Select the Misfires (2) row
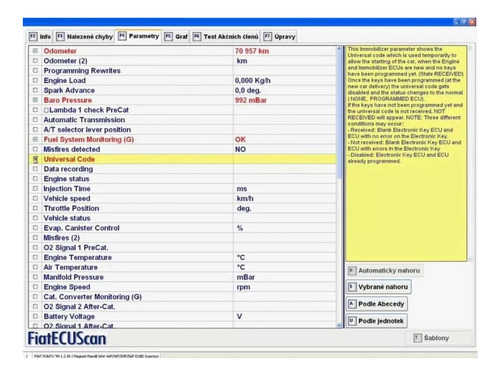500x375 pixels. click(x=183, y=238)
